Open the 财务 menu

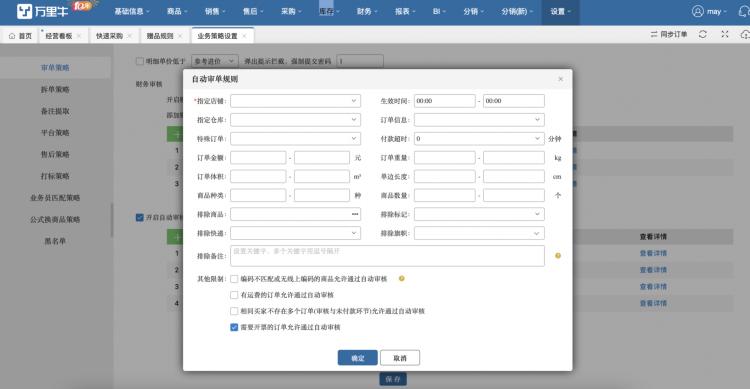pos(367,11)
